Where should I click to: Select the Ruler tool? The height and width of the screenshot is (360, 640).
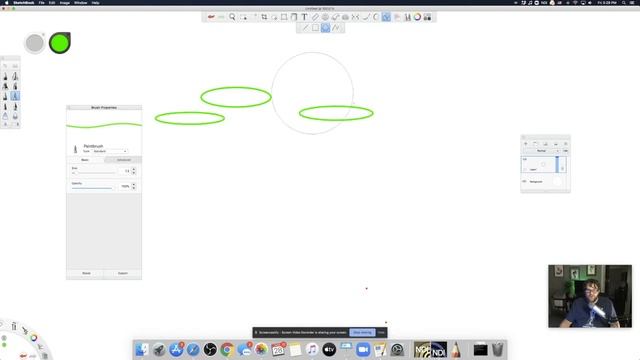315,17
